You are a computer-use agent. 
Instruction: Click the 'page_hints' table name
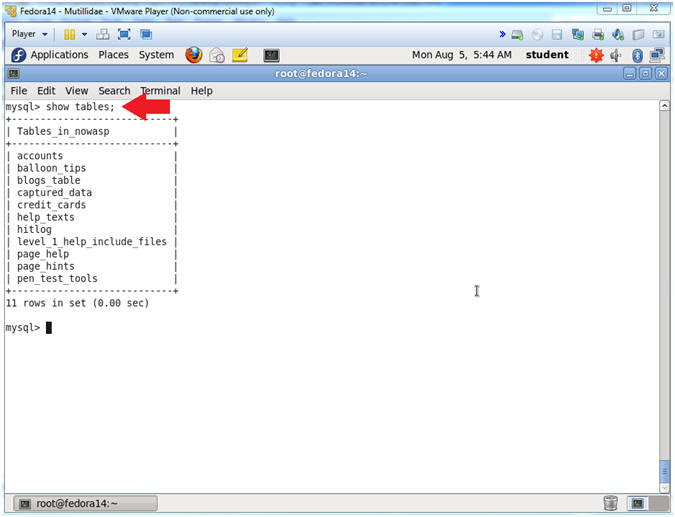click(x=46, y=266)
